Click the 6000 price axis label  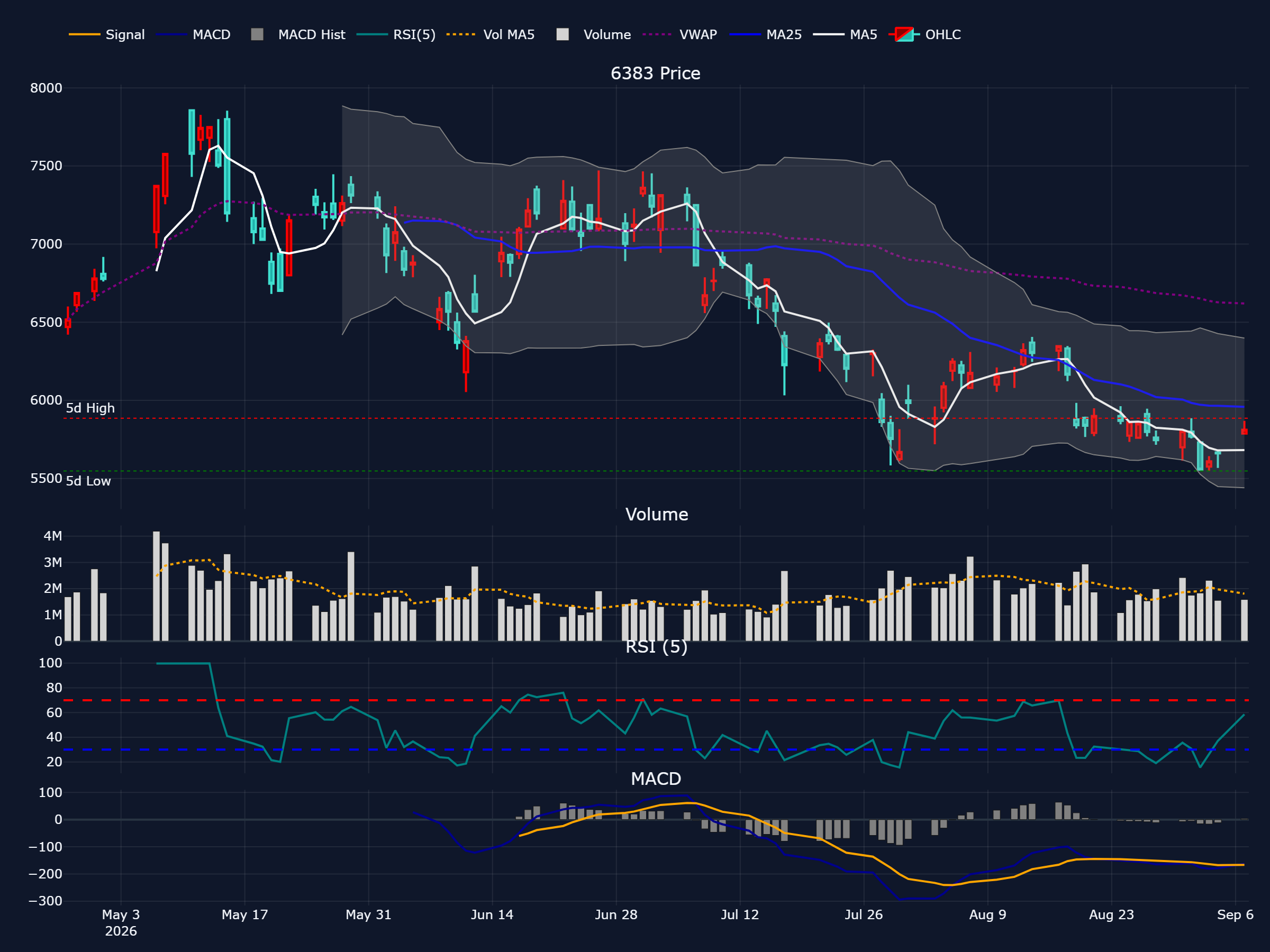click(x=46, y=400)
